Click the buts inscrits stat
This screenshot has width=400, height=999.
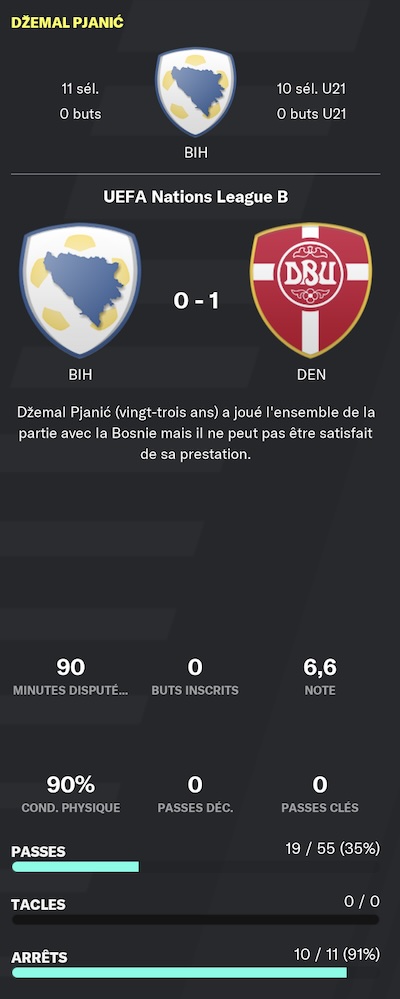[195, 676]
